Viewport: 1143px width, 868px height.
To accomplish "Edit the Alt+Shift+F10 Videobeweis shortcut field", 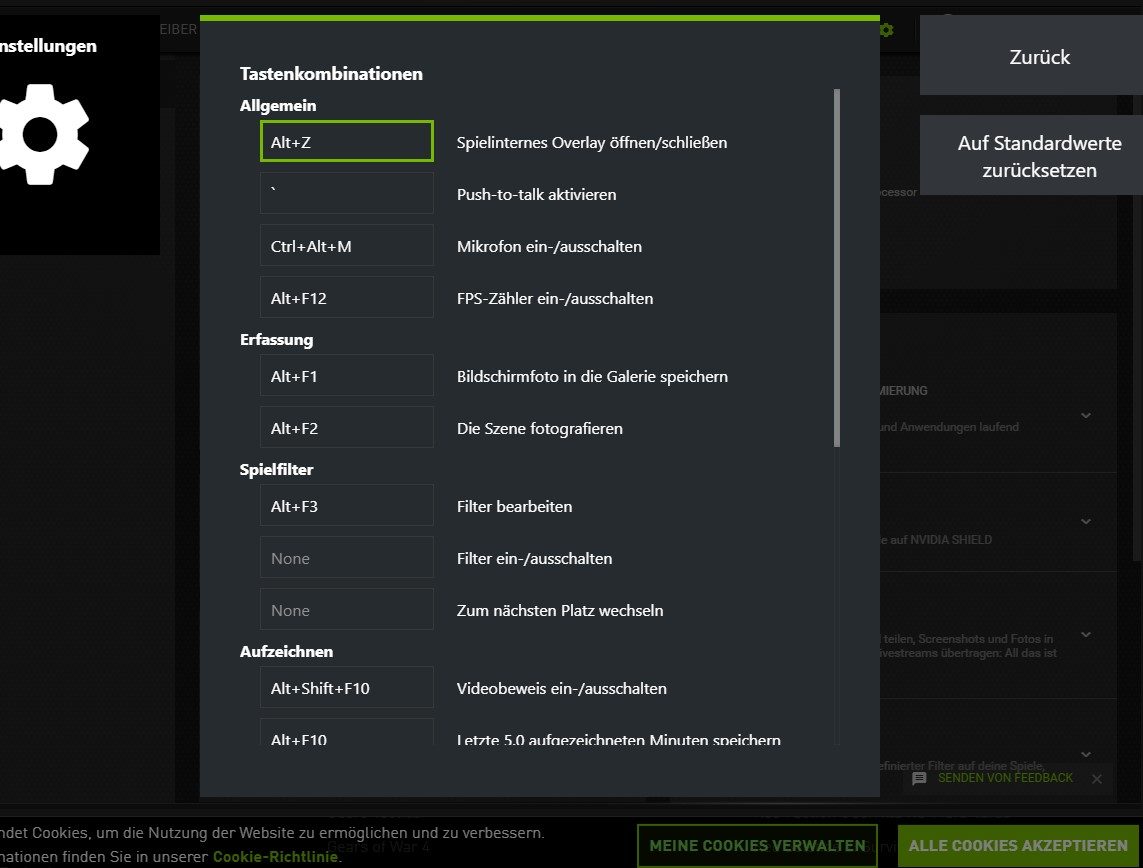I will click(347, 687).
